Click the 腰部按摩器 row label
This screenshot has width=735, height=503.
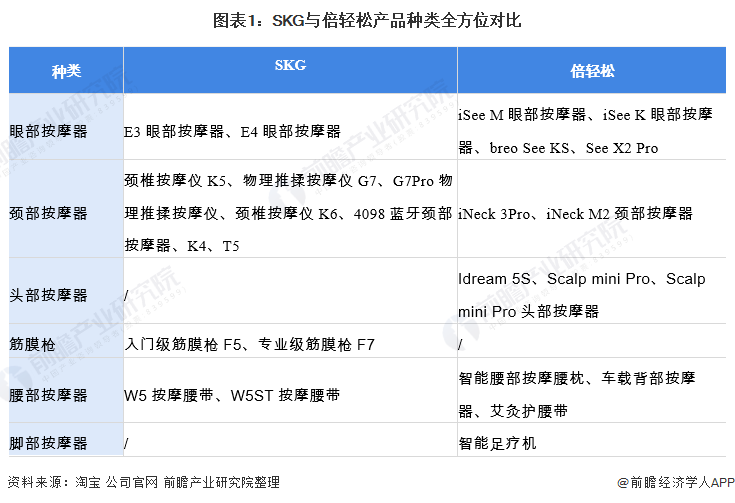[48, 395]
